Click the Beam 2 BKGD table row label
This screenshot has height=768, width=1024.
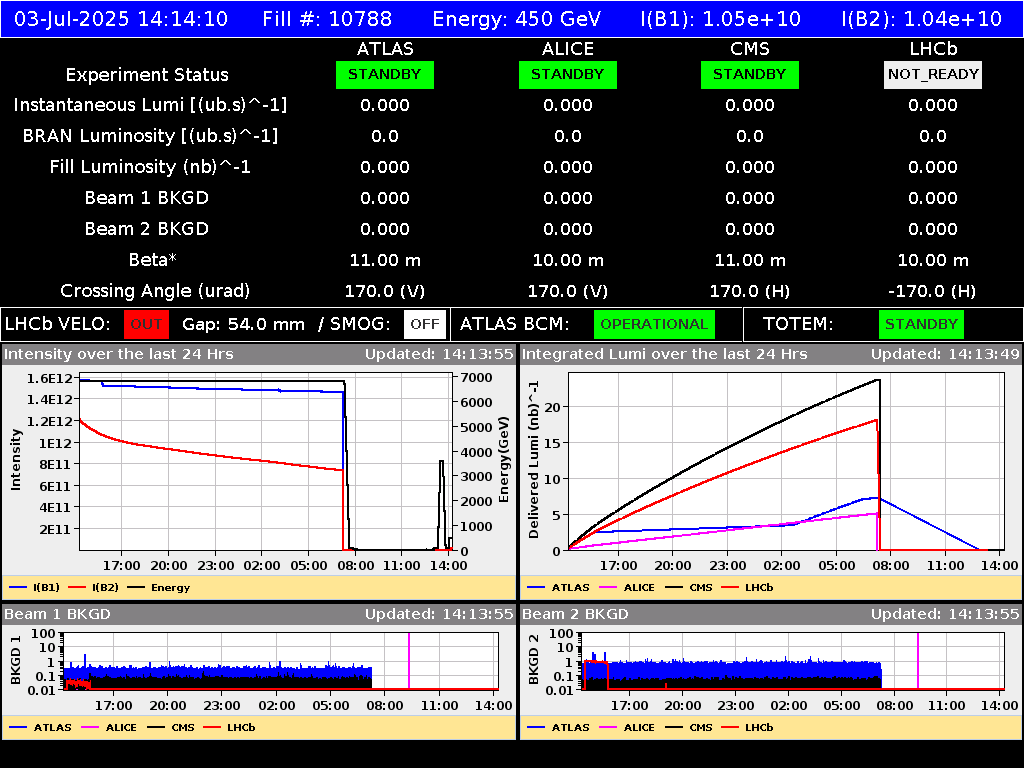coord(147,229)
